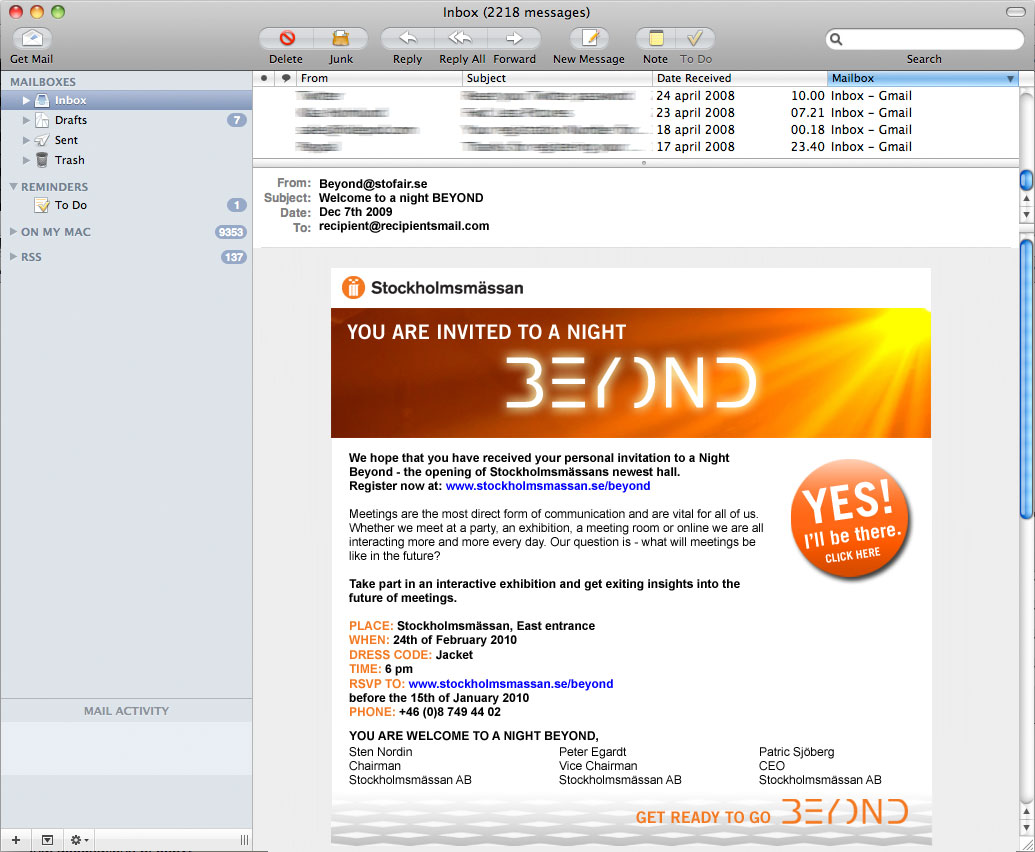The width and height of the screenshot is (1035, 852).
Task: Delete the selected message
Action: [286, 38]
